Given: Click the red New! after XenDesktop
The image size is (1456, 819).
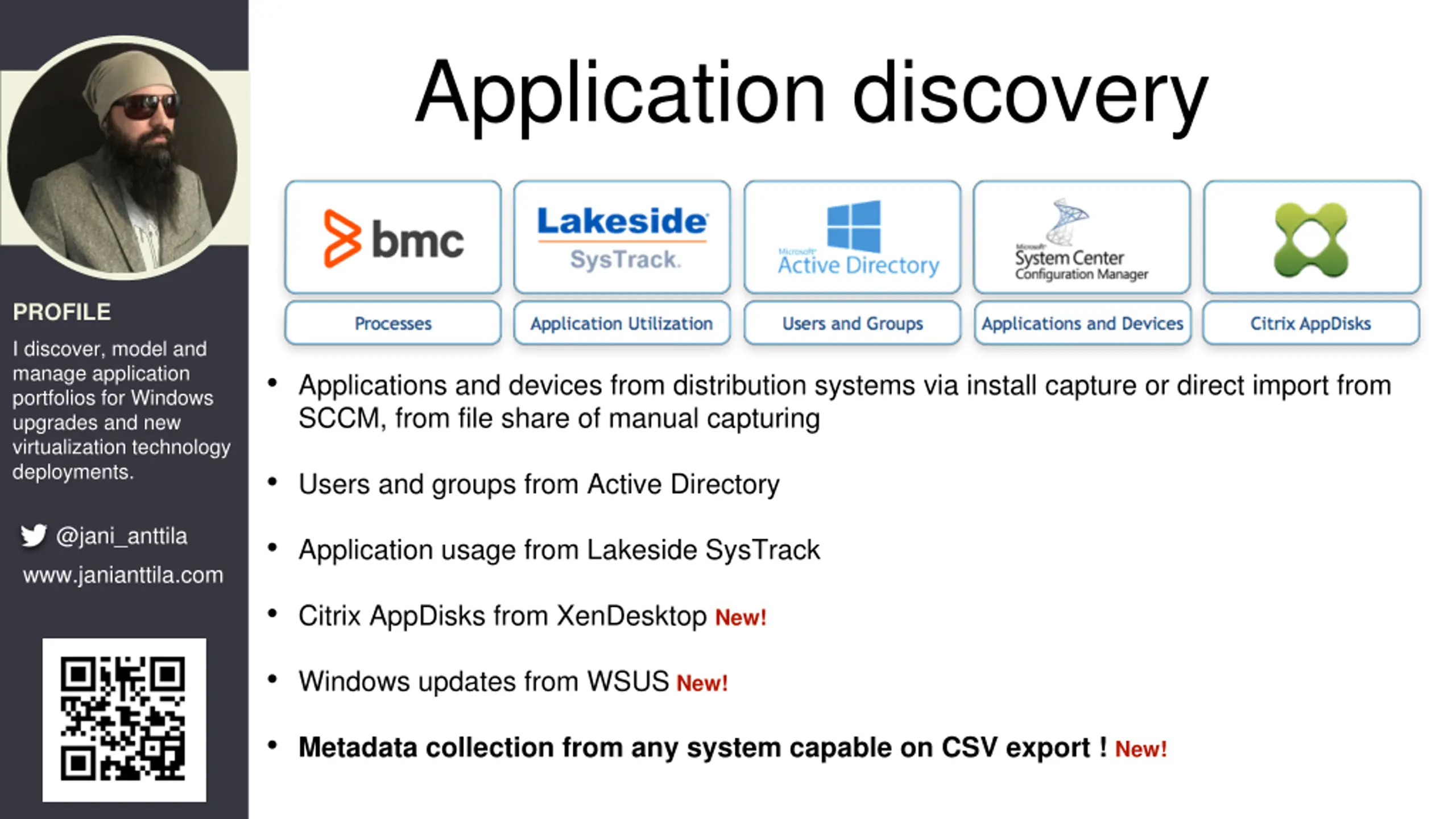Looking at the screenshot, I should click(x=741, y=618).
